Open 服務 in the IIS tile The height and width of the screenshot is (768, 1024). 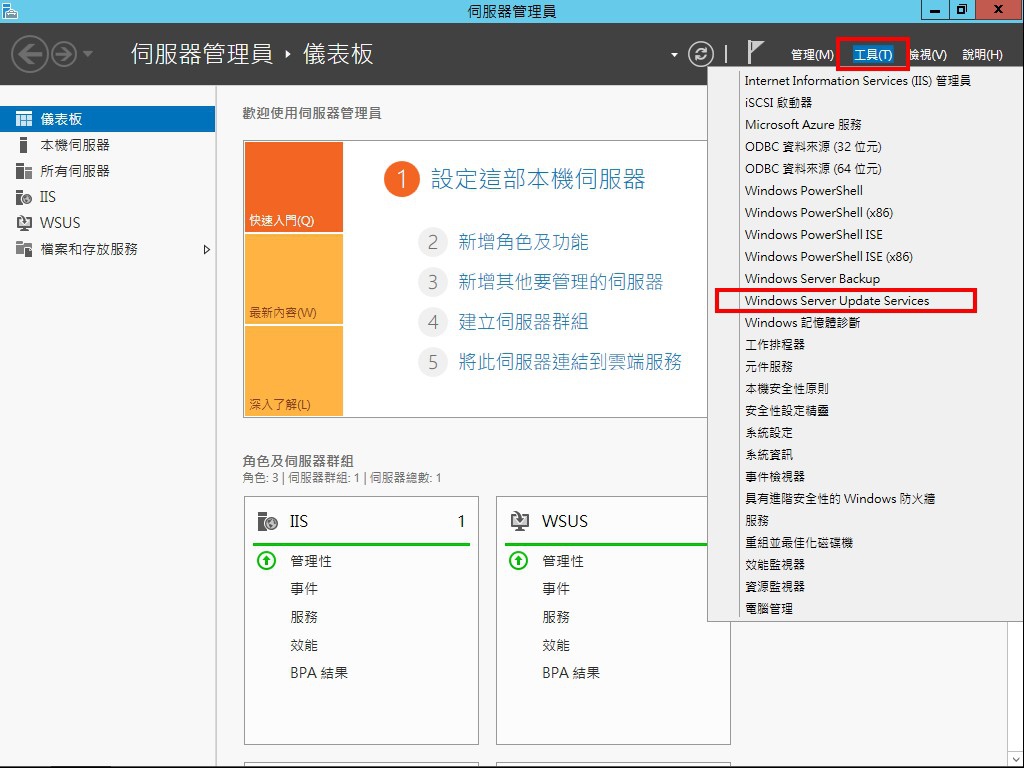304,617
